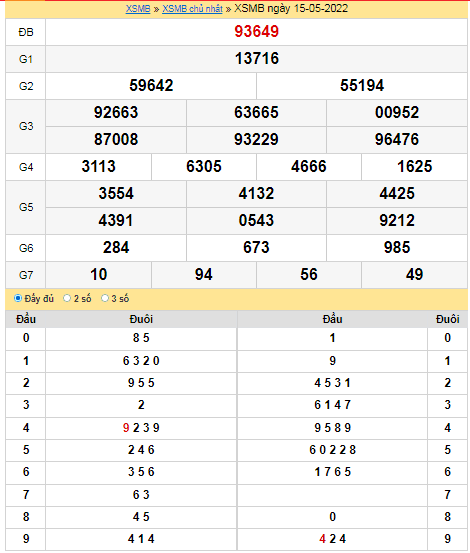Select the Đầy đủ radio option
The image size is (470, 553).
click(x=18, y=298)
